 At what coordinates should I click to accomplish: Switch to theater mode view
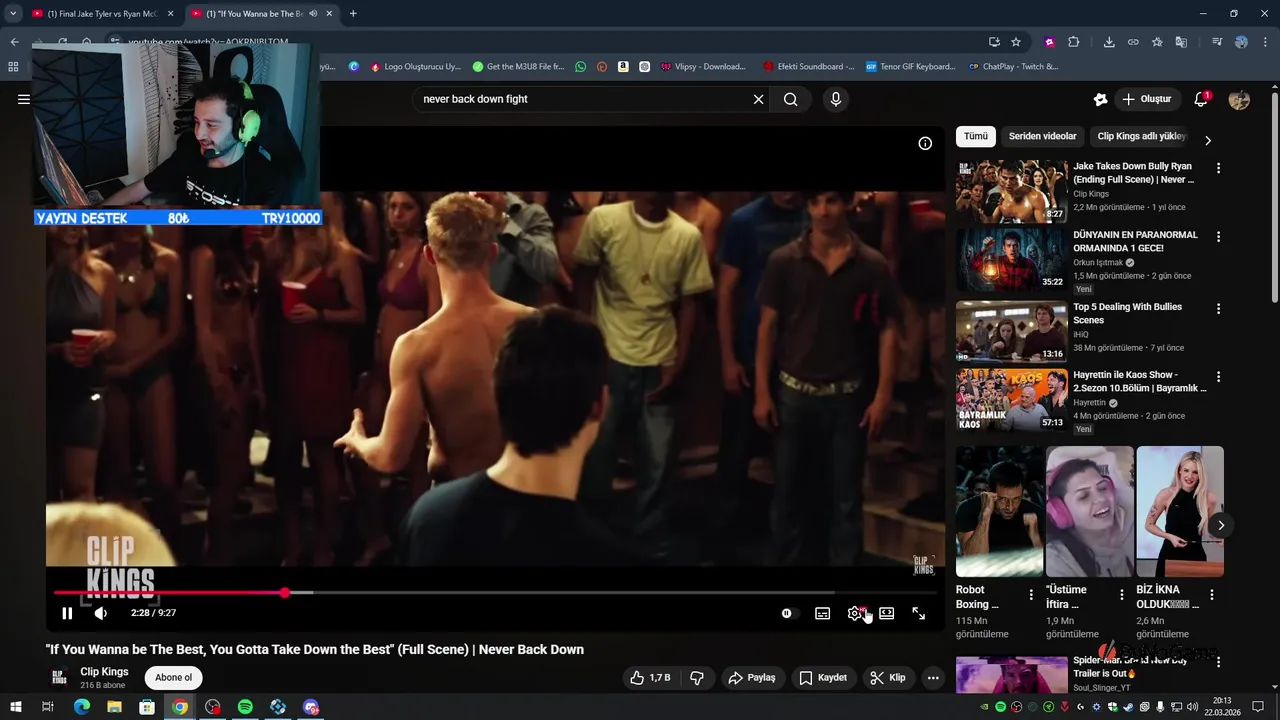point(886,613)
